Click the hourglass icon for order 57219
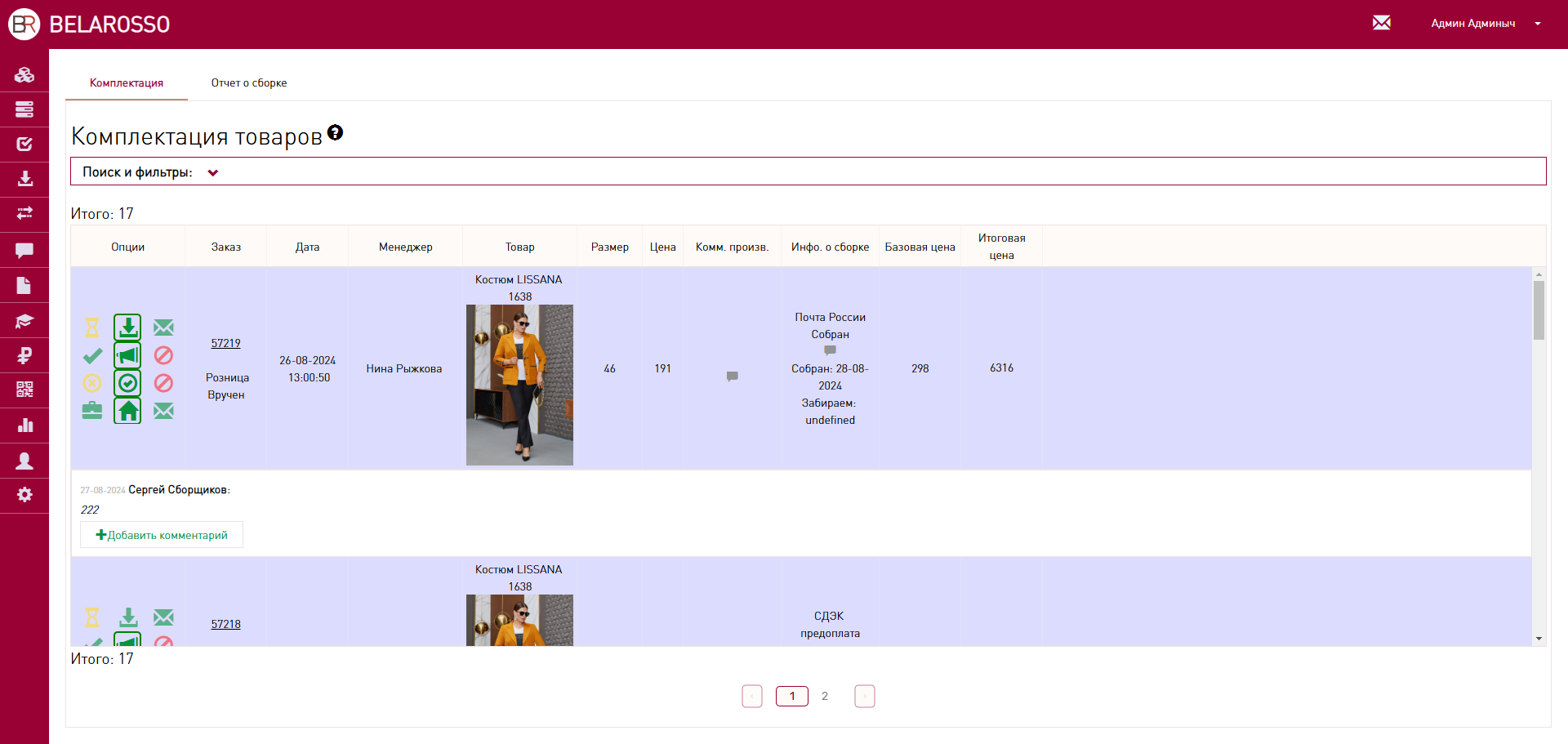The height and width of the screenshot is (744, 1568). click(92, 327)
